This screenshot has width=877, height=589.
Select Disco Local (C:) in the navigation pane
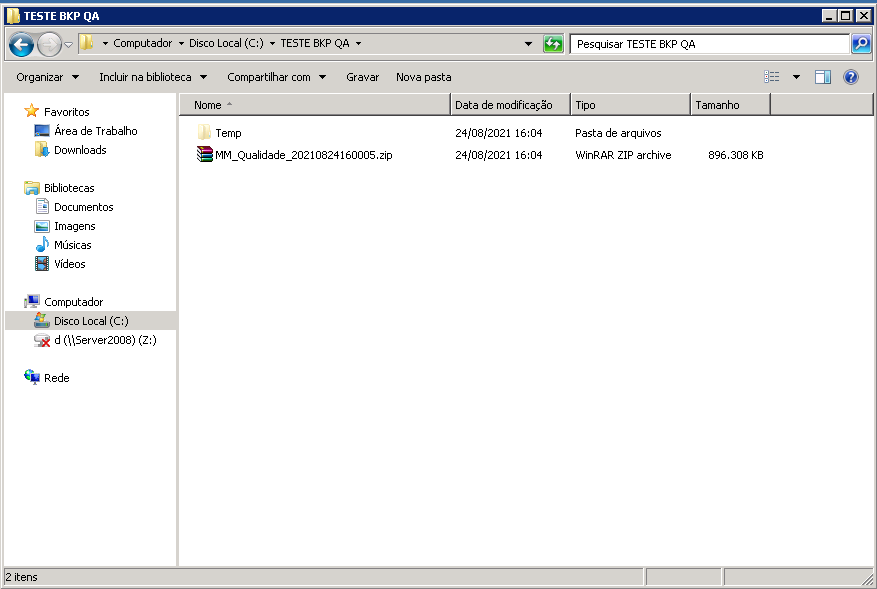[x=91, y=321]
